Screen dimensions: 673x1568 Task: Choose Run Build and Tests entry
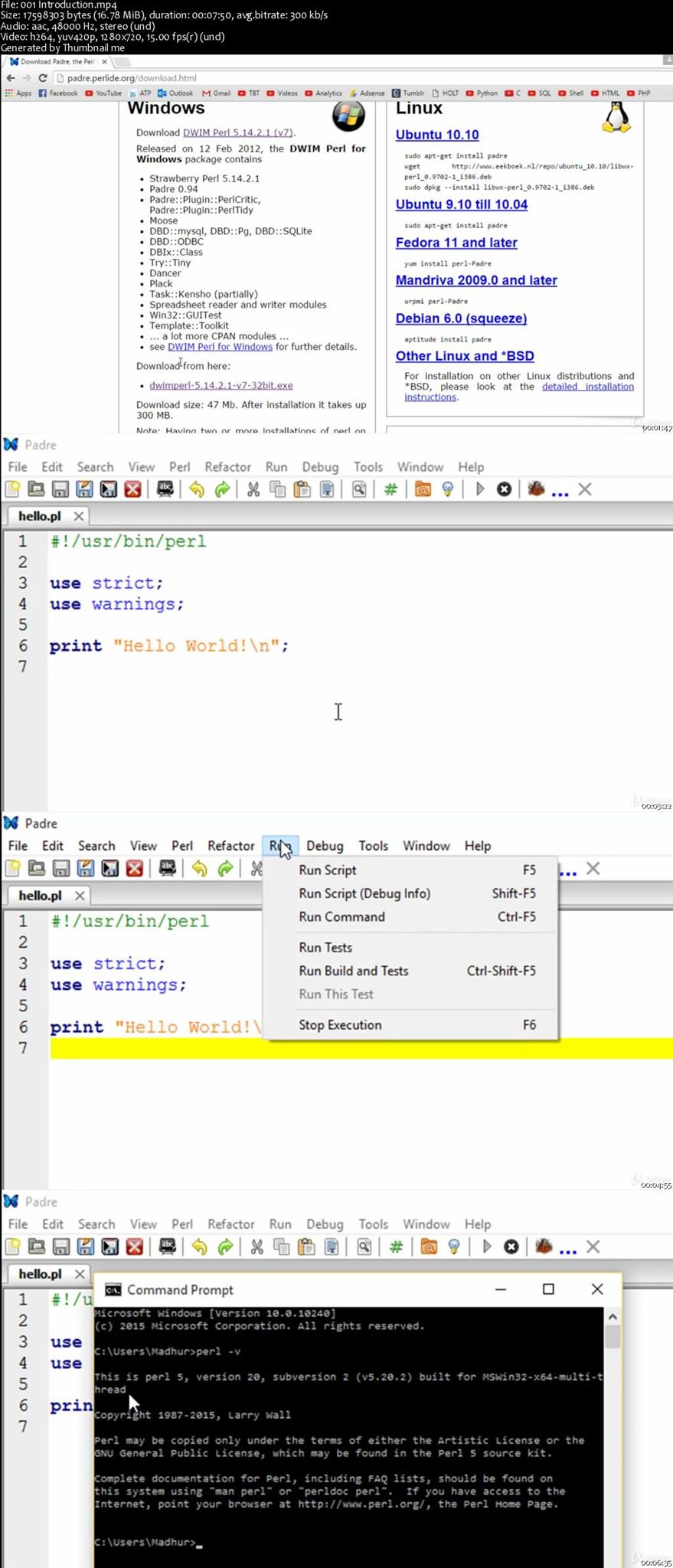click(x=353, y=971)
